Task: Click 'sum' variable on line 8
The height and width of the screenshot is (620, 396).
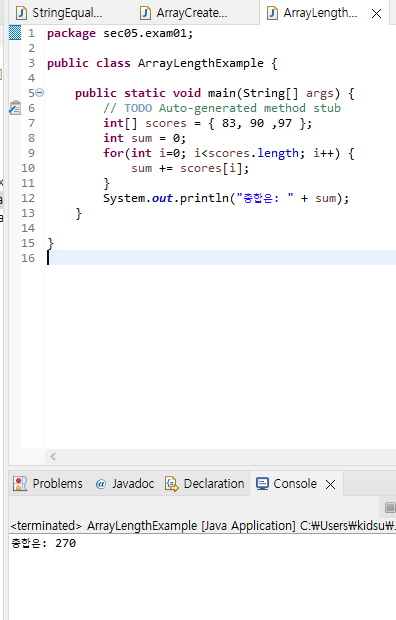Action: point(142,138)
